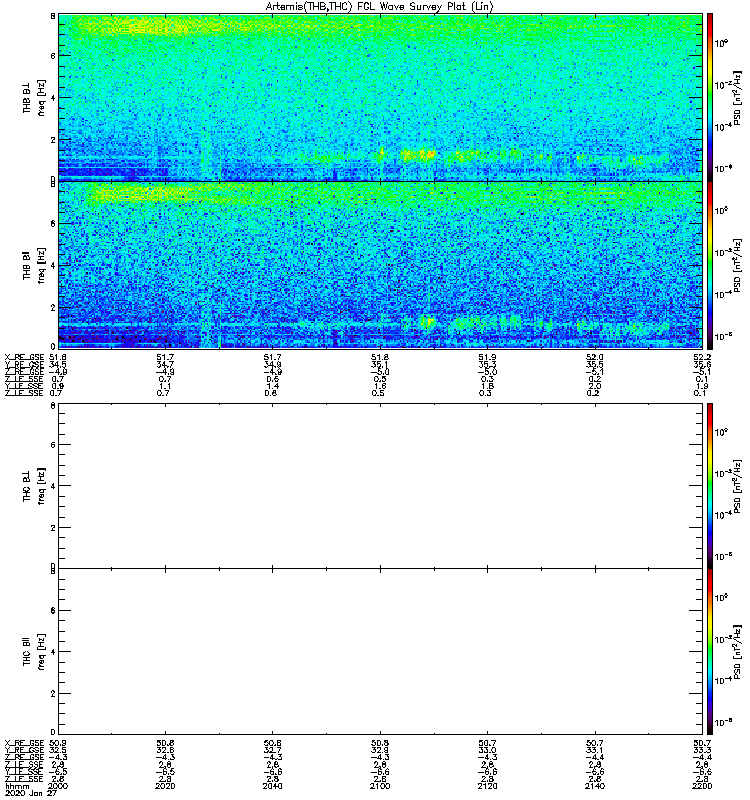Click the THB X position value '52.2'
Viewport: 750px width, 800px height.
pos(702,357)
